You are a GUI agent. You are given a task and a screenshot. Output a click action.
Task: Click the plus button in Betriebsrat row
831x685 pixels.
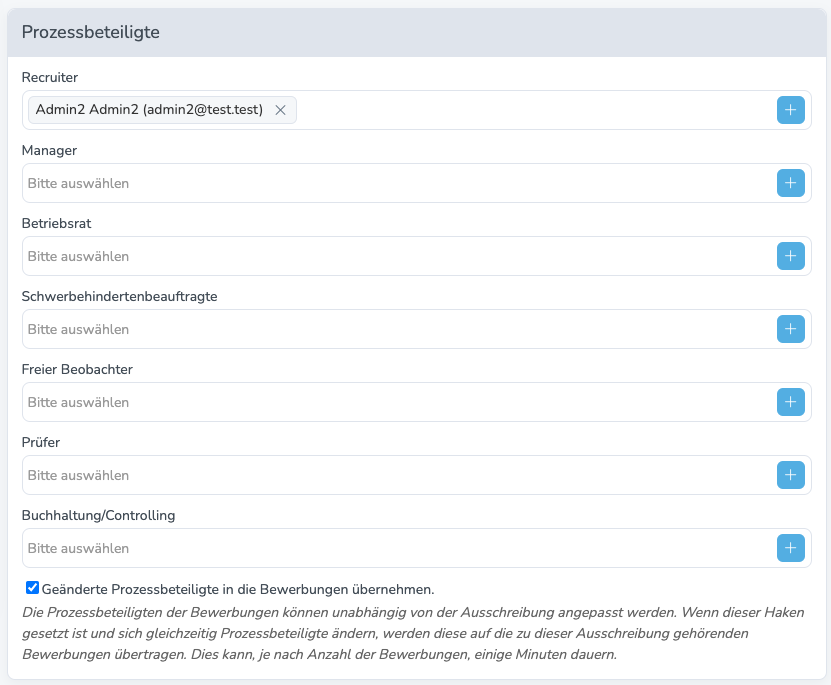click(x=790, y=256)
